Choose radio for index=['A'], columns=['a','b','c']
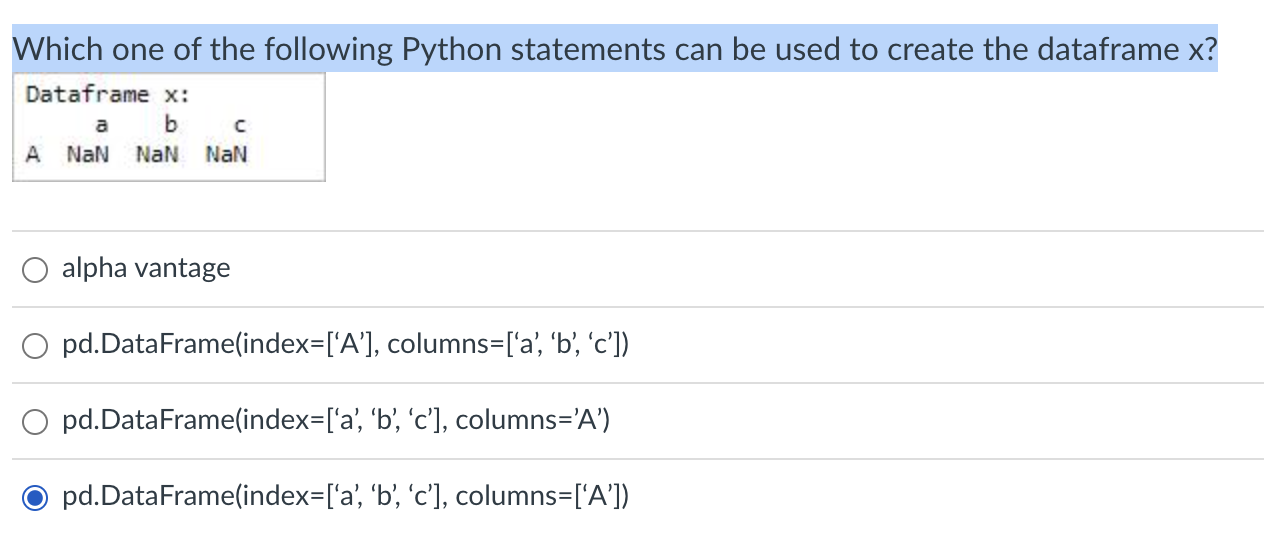 (35, 346)
